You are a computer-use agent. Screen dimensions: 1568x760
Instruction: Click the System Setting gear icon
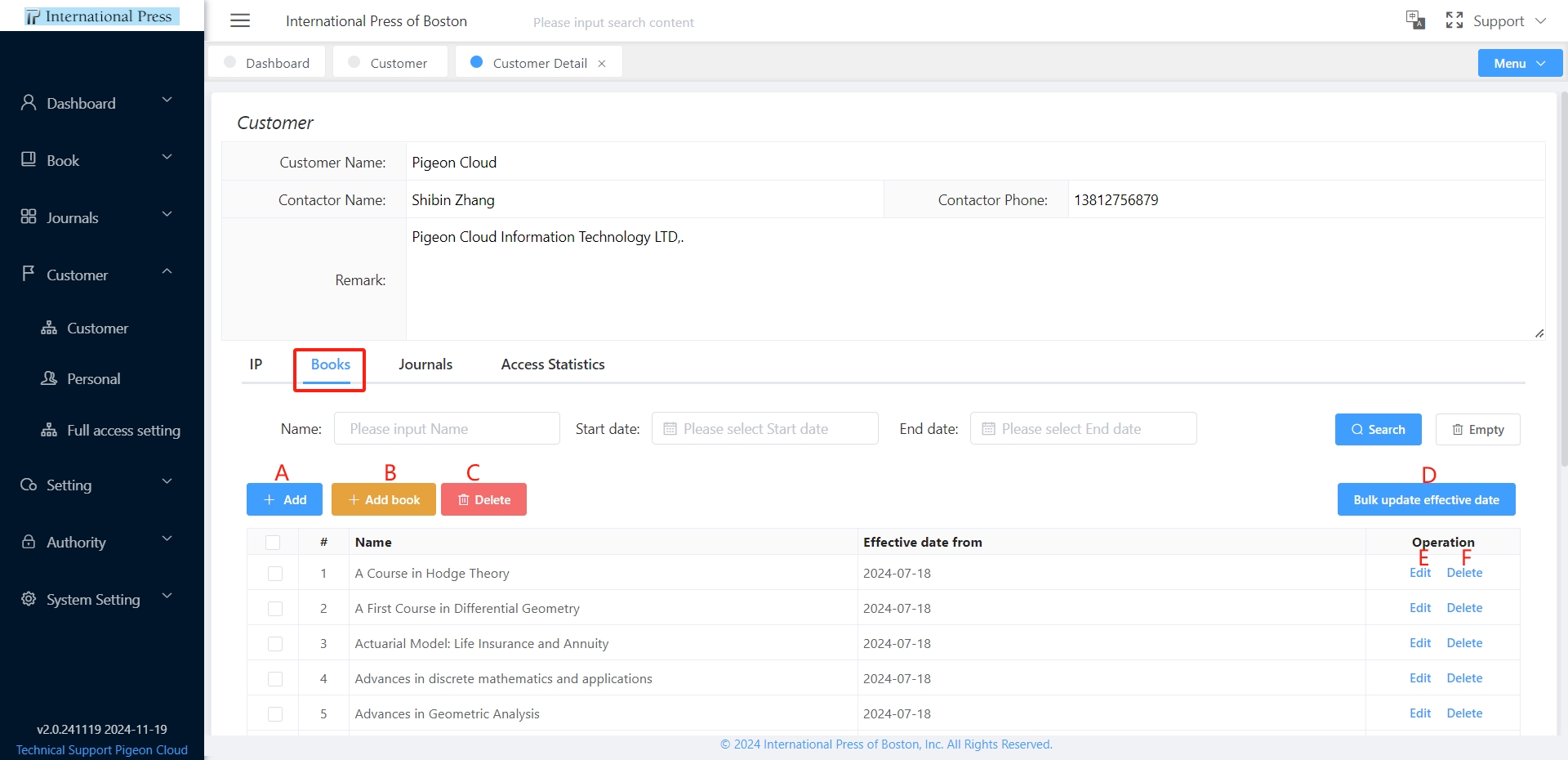(x=29, y=599)
